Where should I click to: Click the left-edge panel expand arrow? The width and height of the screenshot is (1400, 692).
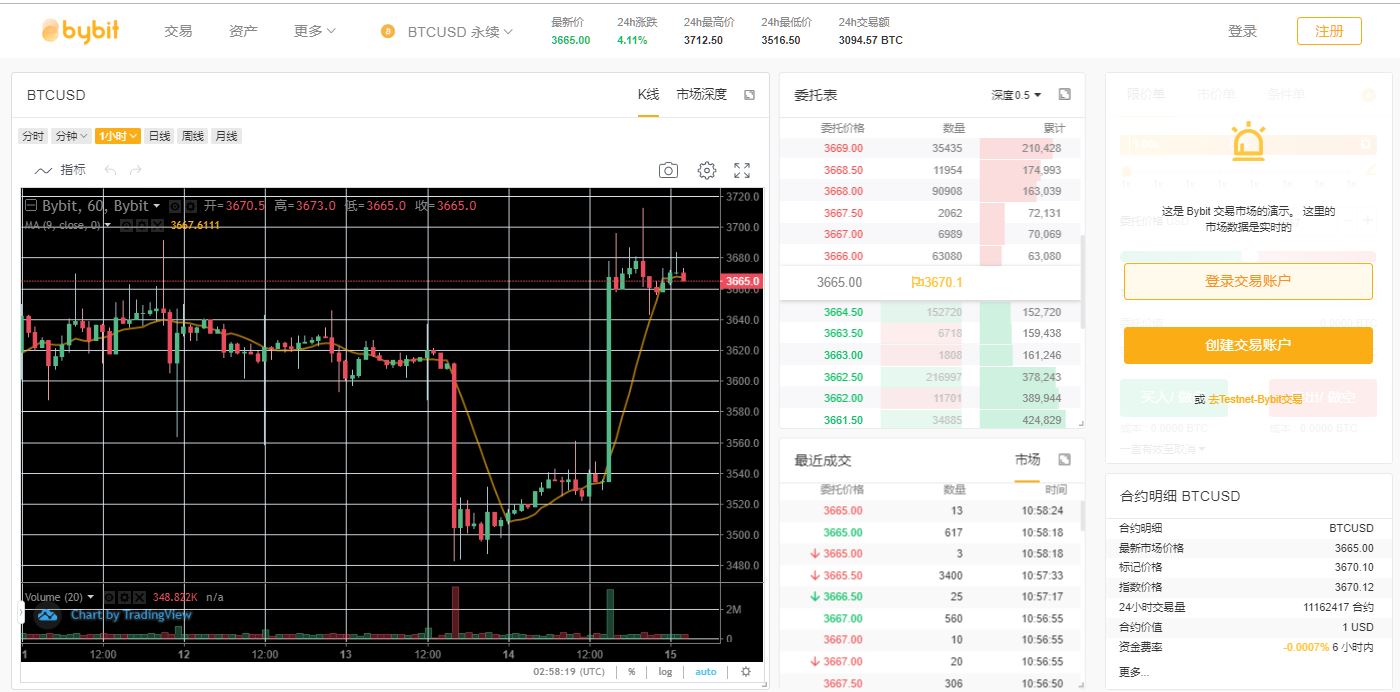pos(21,614)
